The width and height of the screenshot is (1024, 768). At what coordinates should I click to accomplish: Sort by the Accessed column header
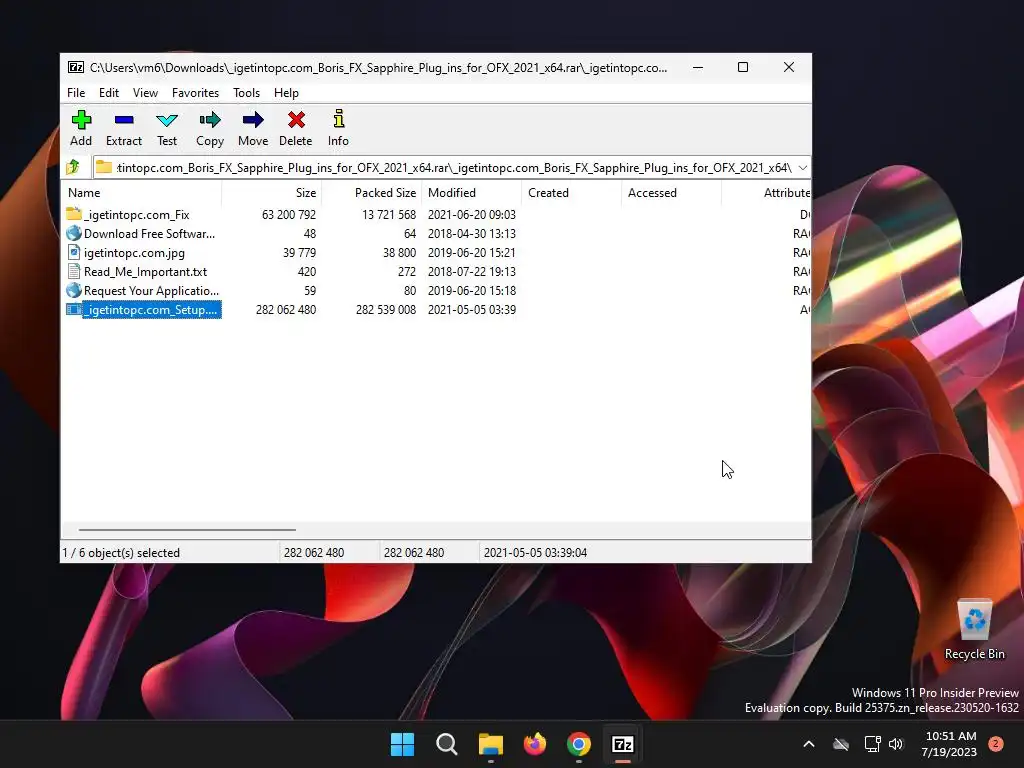(671, 193)
